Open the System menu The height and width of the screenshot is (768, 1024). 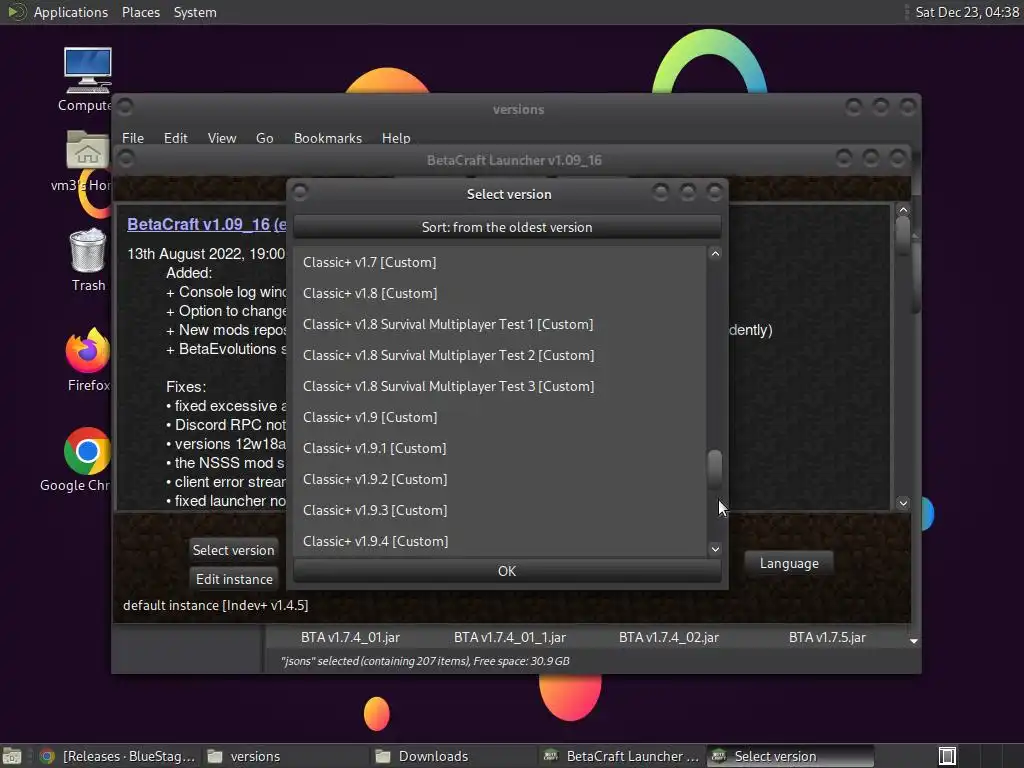point(195,12)
